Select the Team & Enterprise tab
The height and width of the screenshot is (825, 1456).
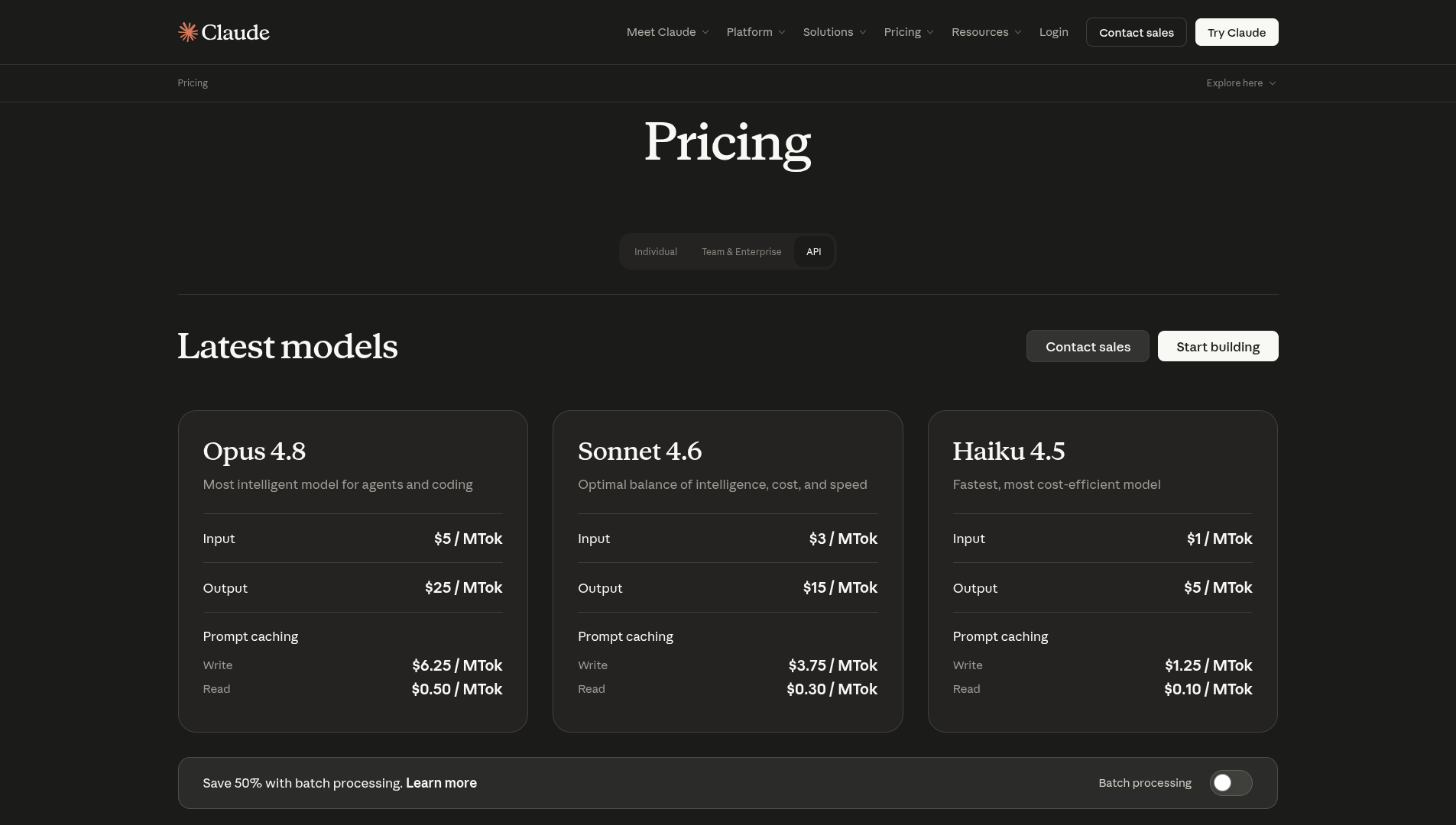pyautogui.click(x=741, y=252)
